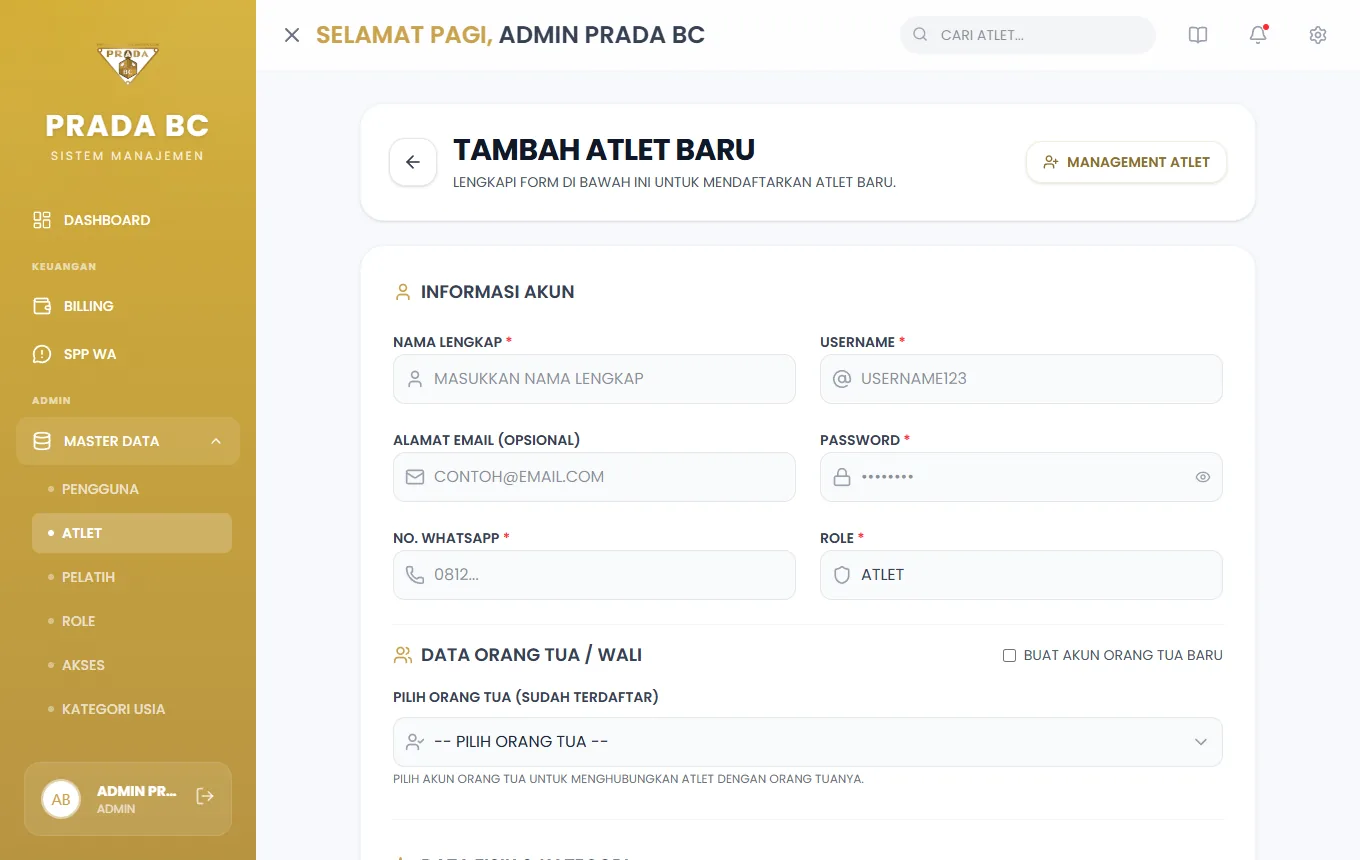1360x860 pixels.
Task: Click the Nama Lengkap input field
Action: click(594, 379)
